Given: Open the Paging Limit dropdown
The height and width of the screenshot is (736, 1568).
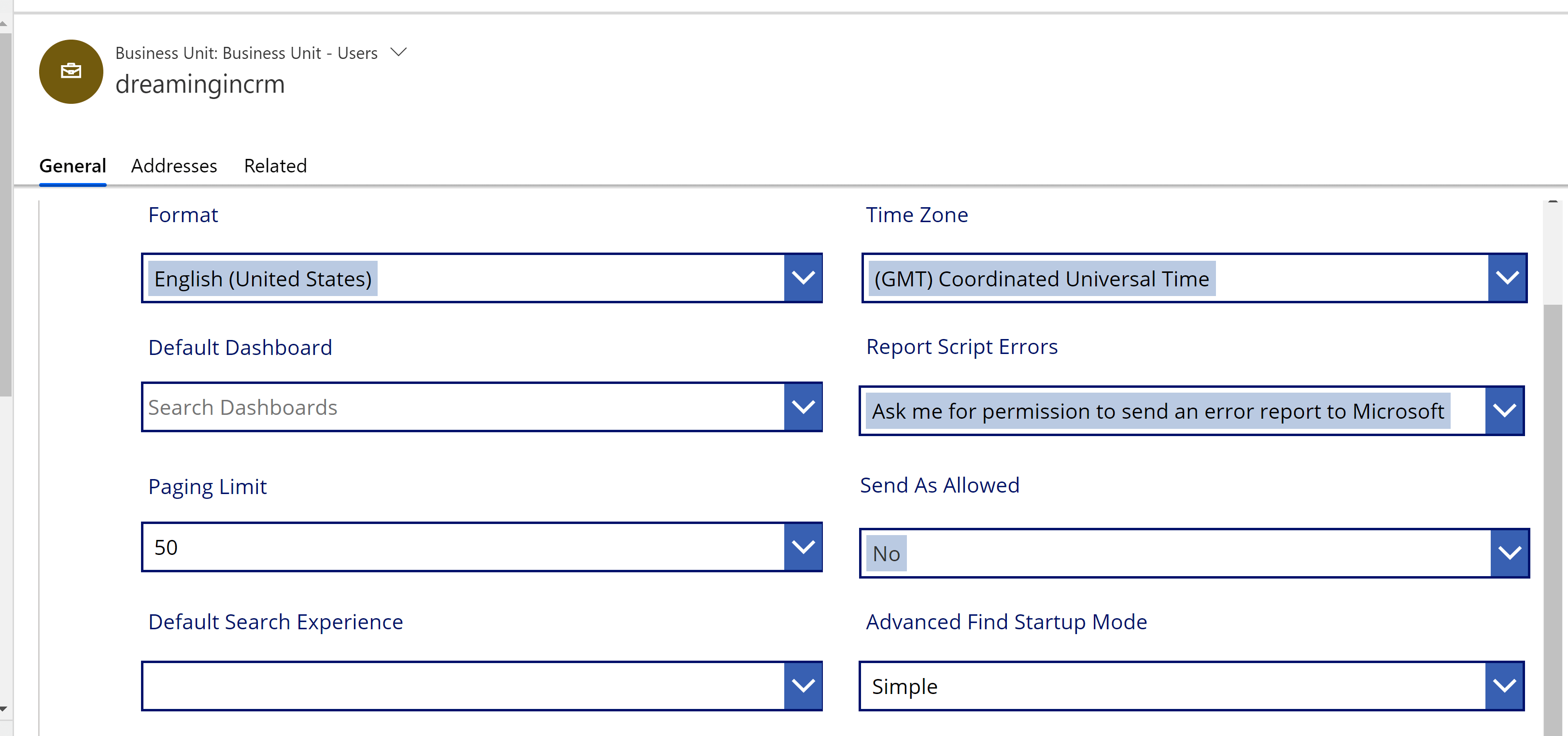Looking at the screenshot, I should coord(804,547).
